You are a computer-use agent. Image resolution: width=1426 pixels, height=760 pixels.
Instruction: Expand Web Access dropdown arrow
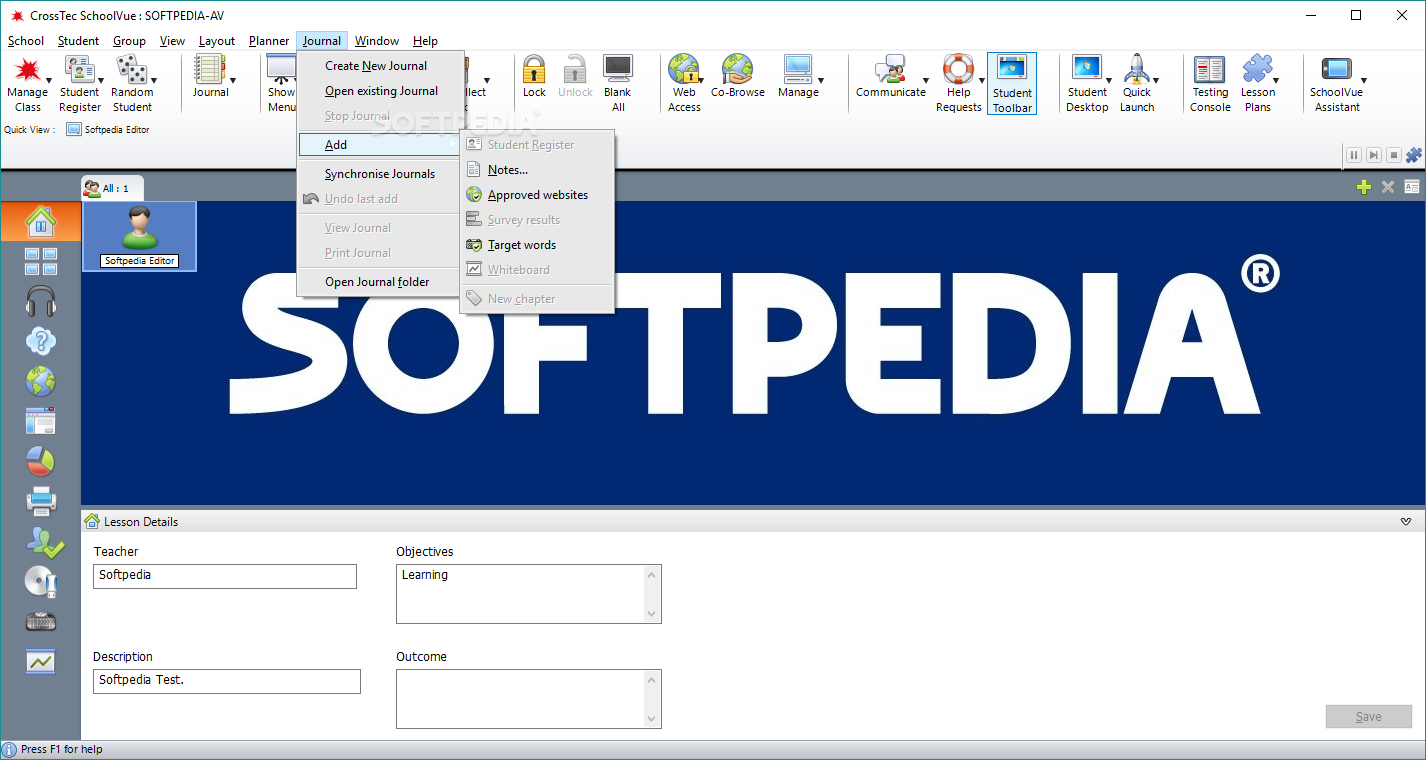coord(701,81)
